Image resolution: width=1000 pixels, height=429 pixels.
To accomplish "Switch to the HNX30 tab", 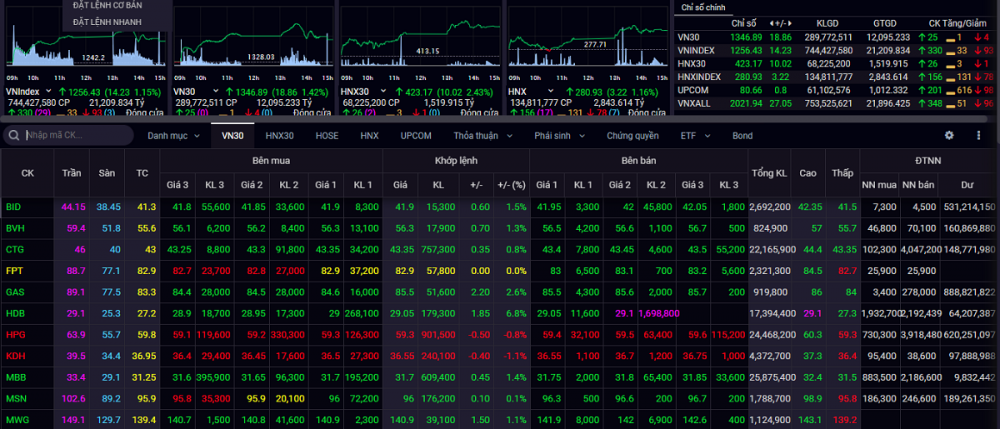I will tap(279, 135).
